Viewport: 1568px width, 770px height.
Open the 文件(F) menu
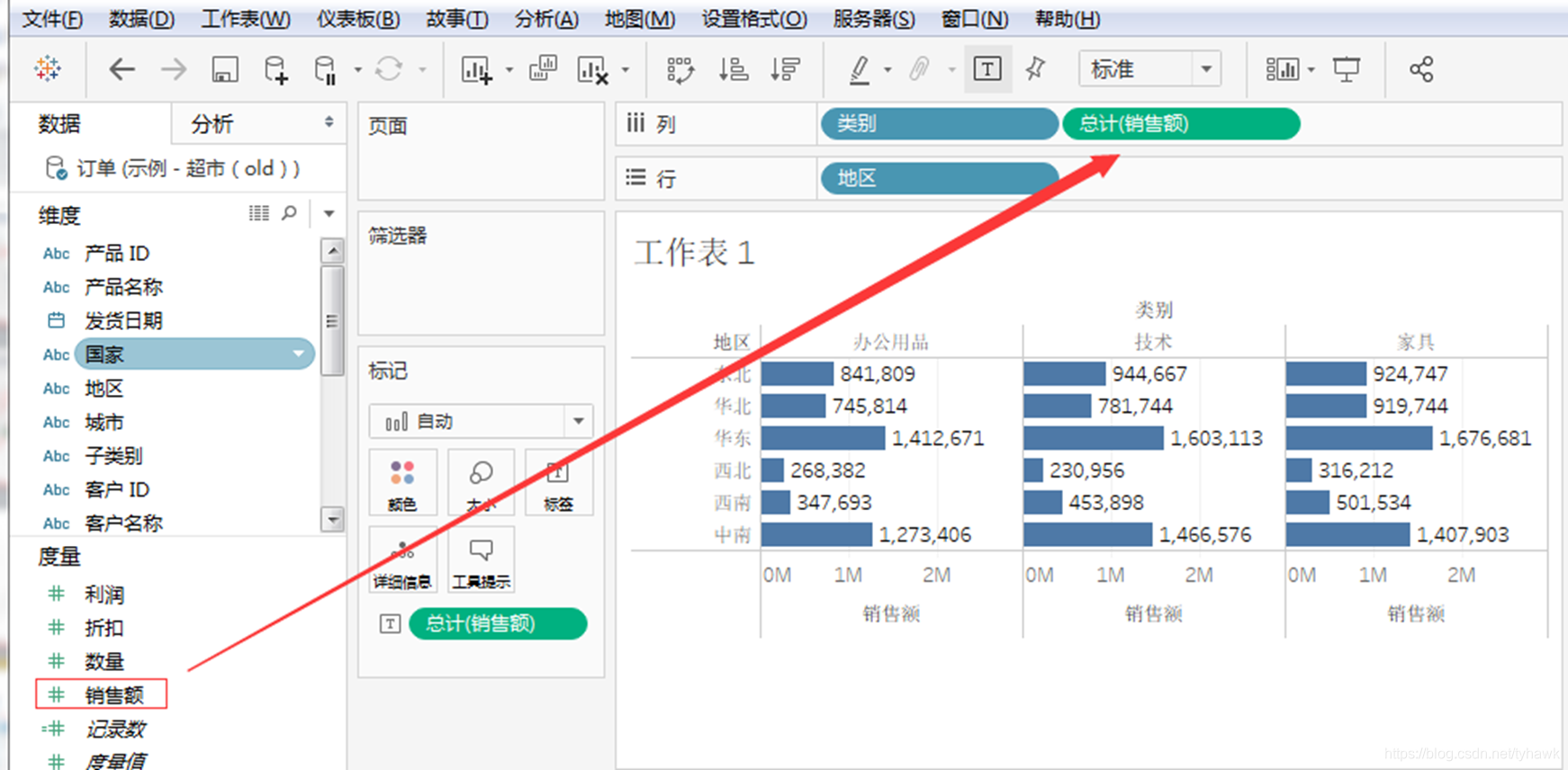52,19
